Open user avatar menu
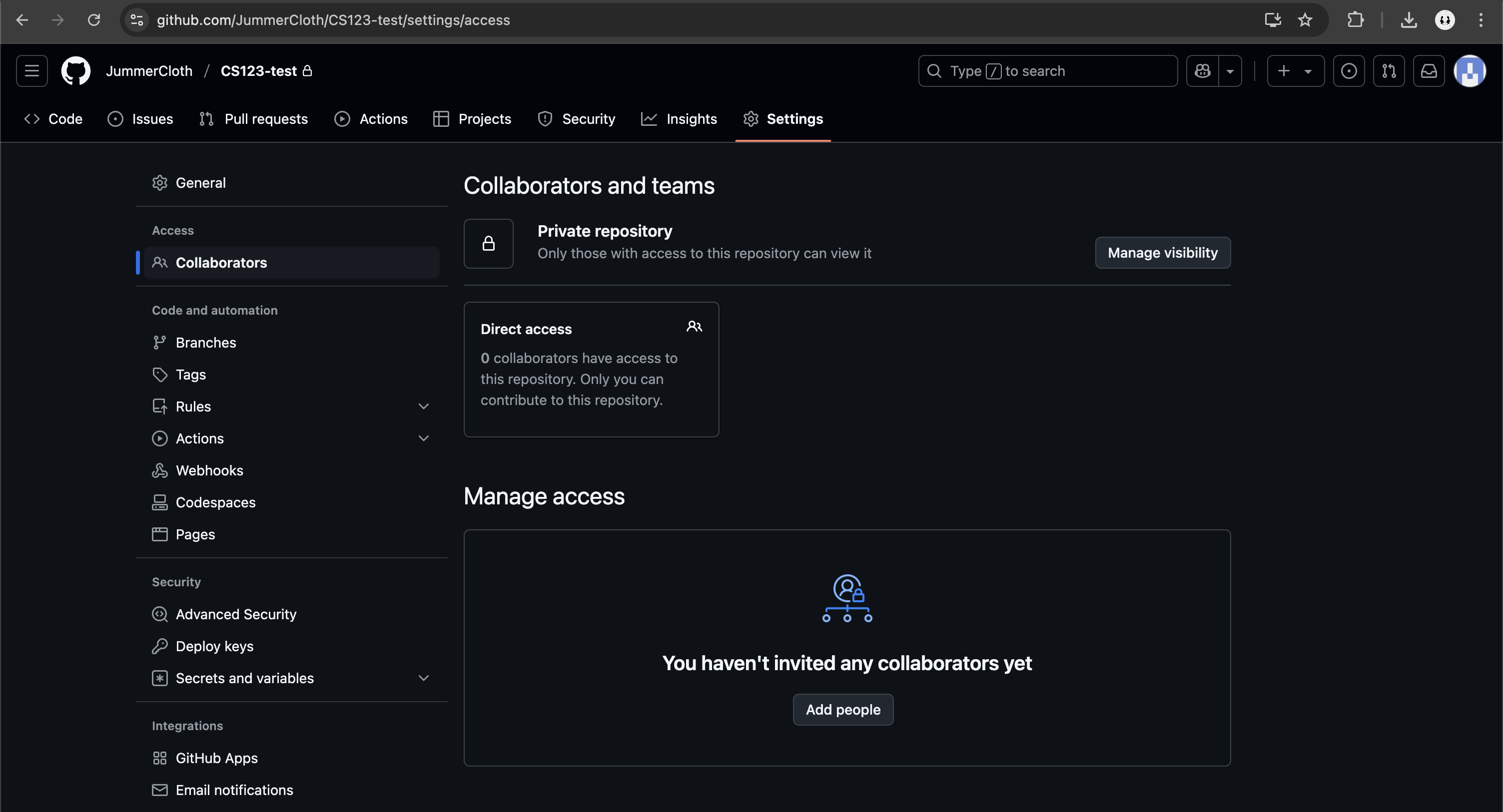 tap(1469, 70)
